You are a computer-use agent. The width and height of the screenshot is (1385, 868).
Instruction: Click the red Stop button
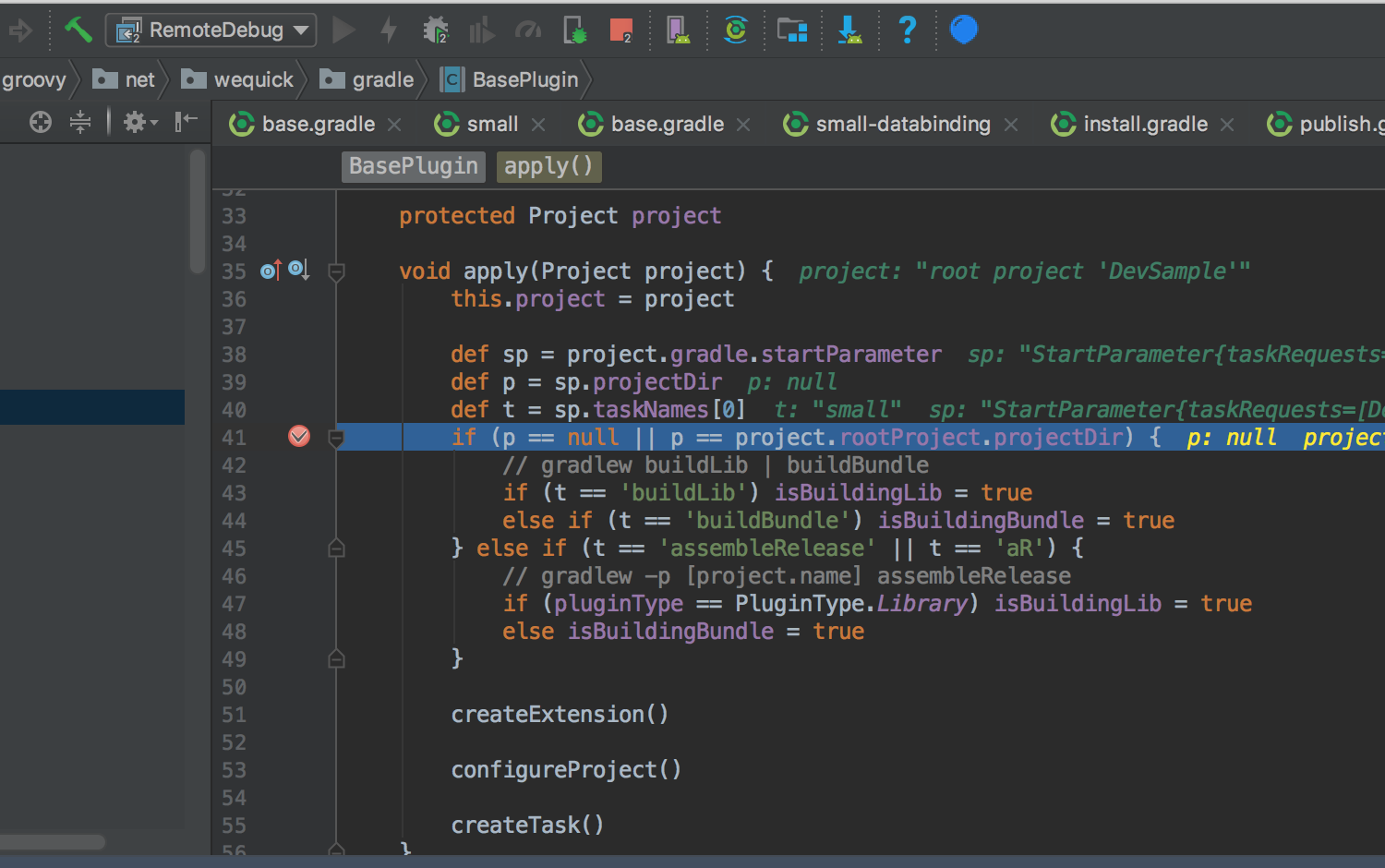click(x=621, y=30)
